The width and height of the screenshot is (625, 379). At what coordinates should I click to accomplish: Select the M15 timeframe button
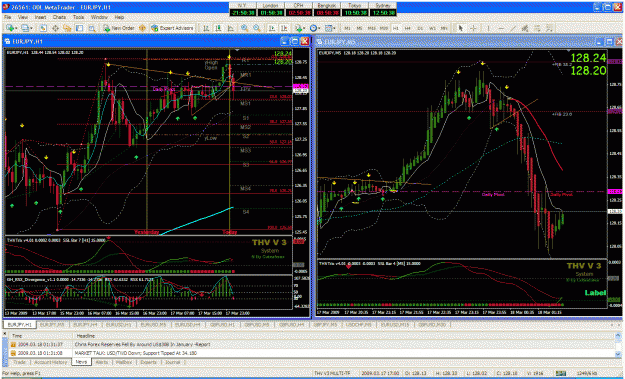[371, 28]
